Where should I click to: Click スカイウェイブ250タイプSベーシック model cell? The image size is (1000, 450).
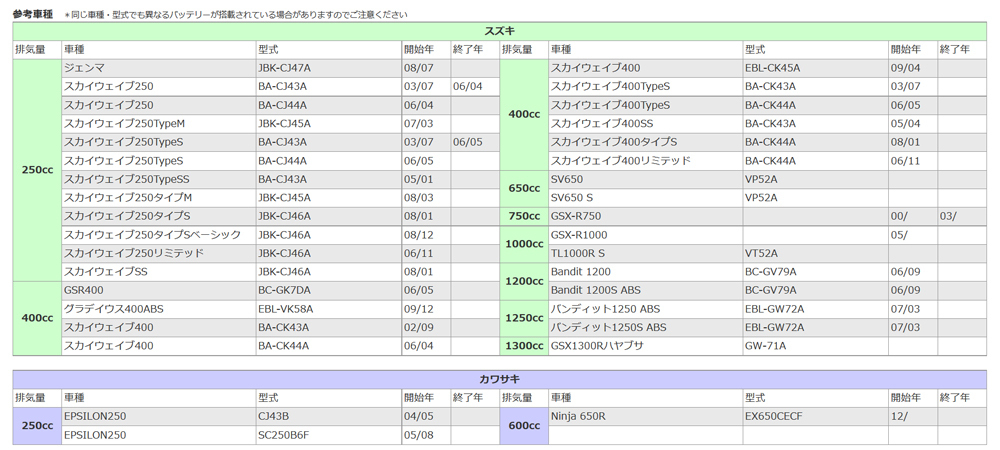pos(159,235)
